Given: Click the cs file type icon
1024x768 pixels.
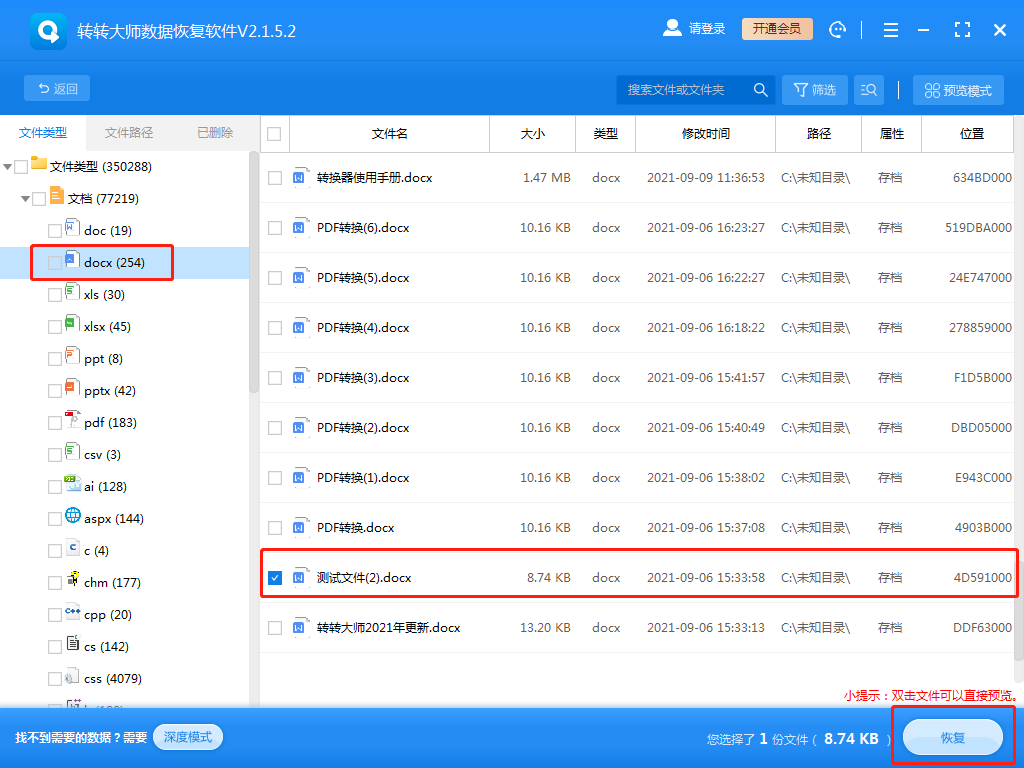Looking at the screenshot, I should tap(72, 643).
